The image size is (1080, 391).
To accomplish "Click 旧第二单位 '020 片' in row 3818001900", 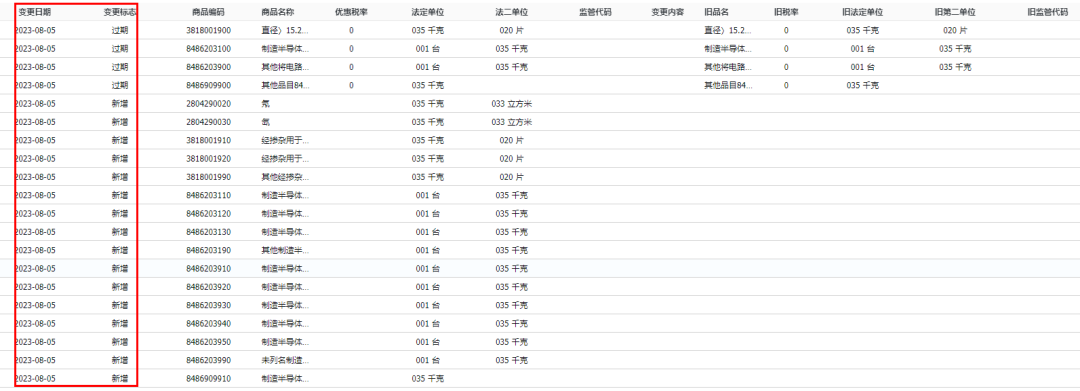I will (955, 30).
